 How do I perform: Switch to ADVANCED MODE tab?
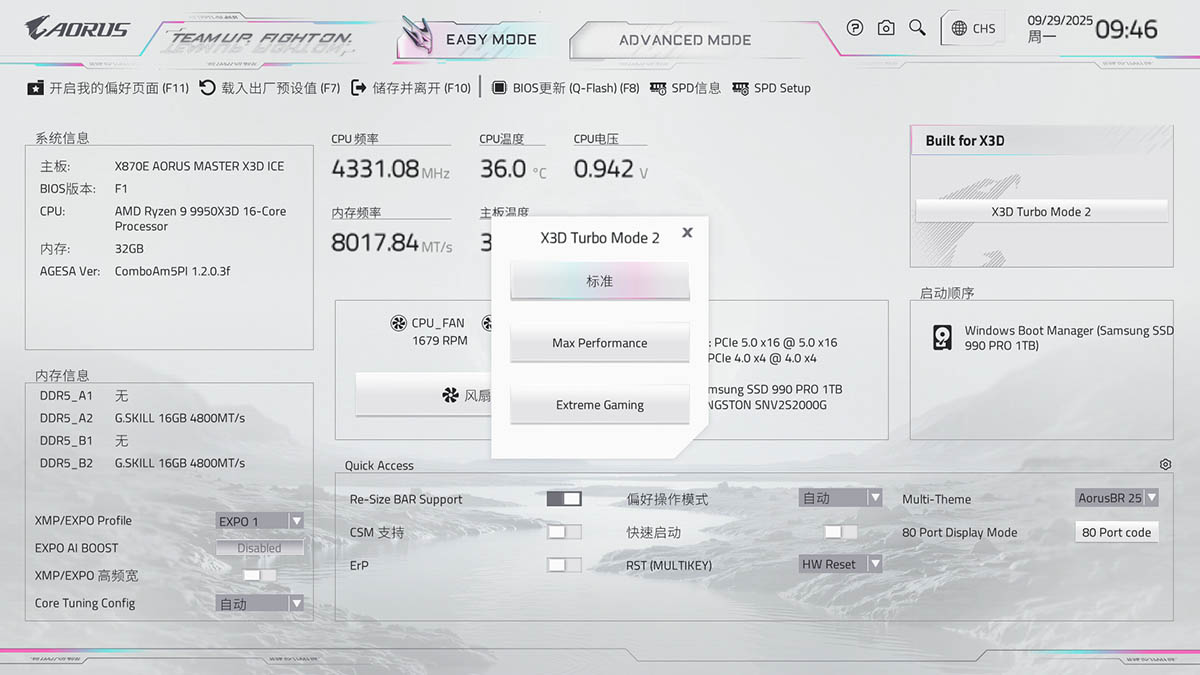click(x=684, y=40)
